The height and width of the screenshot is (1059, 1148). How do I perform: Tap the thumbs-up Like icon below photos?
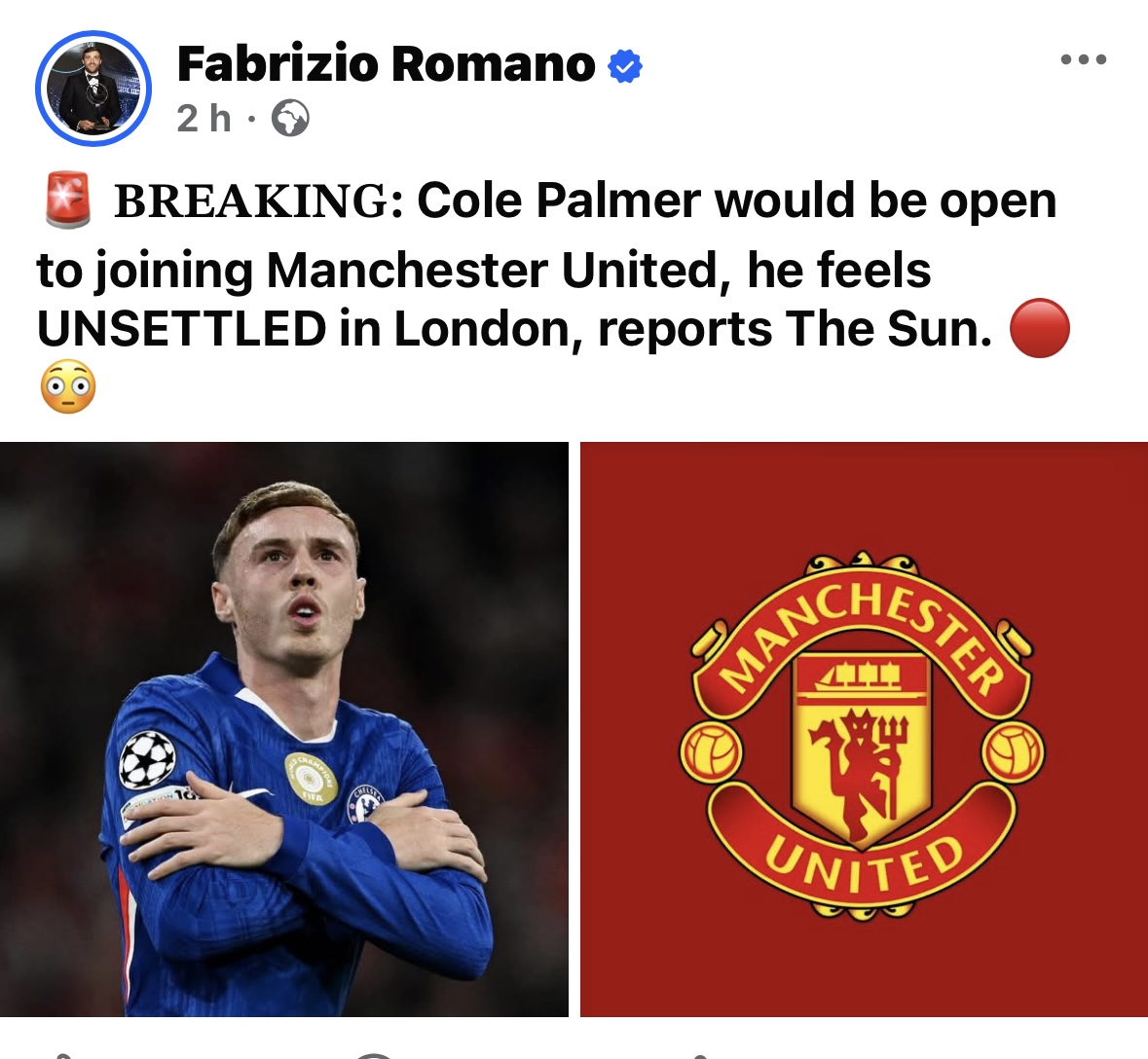tap(62, 1055)
